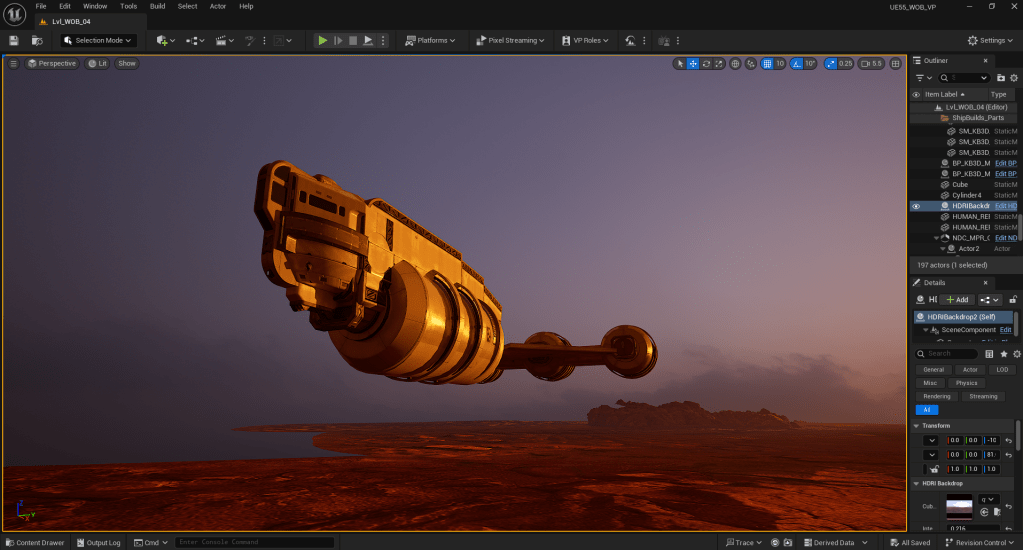Open the Selection Mode dropdown
Image resolution: width=1023 pixels, height=550 pixels.
point(98,40)
